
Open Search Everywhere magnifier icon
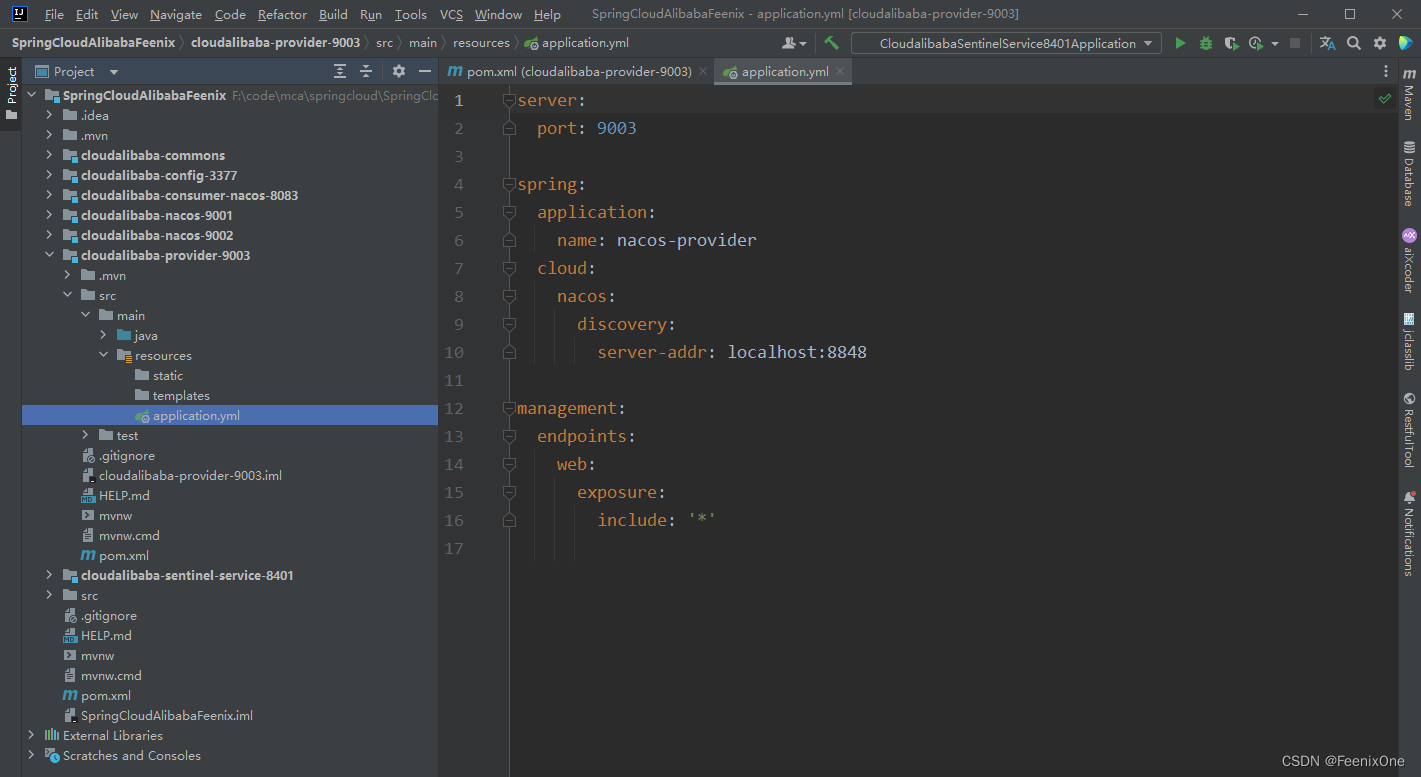coord(1354,43)
